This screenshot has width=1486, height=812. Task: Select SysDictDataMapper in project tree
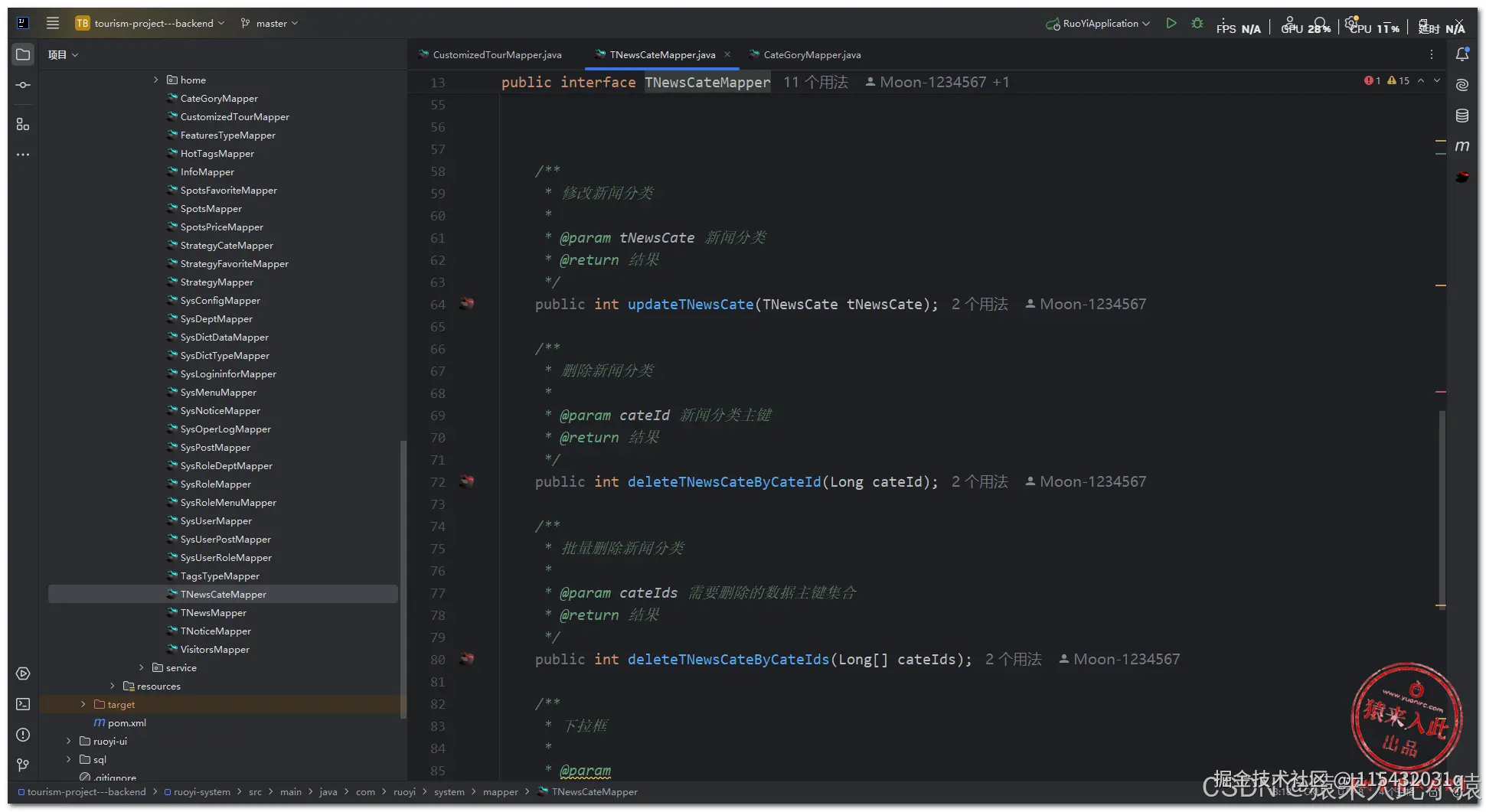pos(224,337)
